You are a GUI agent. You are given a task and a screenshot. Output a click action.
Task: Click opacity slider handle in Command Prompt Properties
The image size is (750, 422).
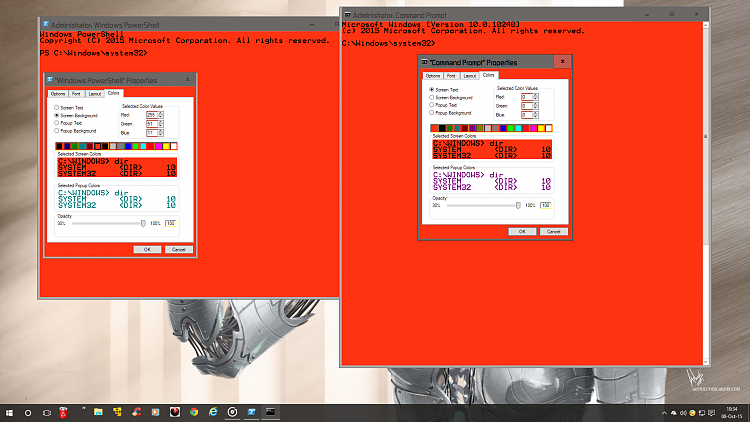518,205
